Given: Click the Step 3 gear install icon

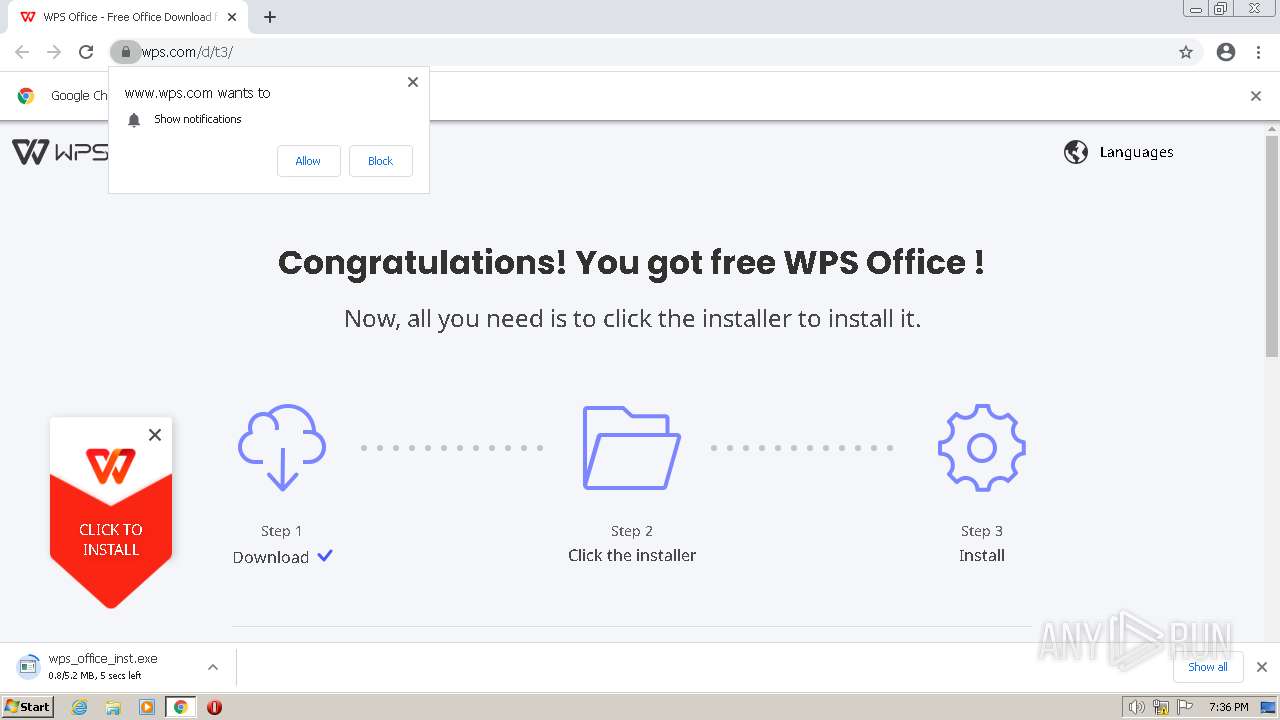Looking at the screenshot, I should tap(982, 447).
